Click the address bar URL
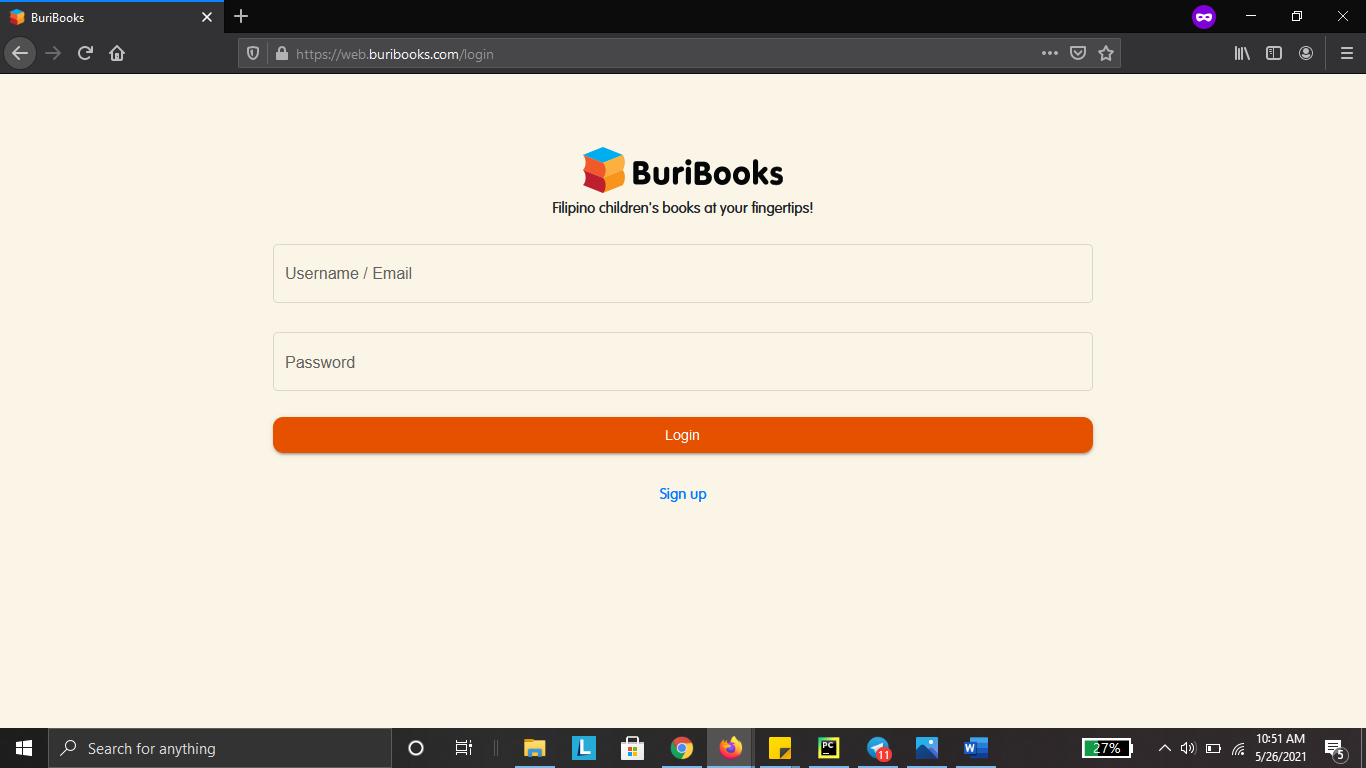This screenshot has height=768, width=1366. click(x=395, y=54)
